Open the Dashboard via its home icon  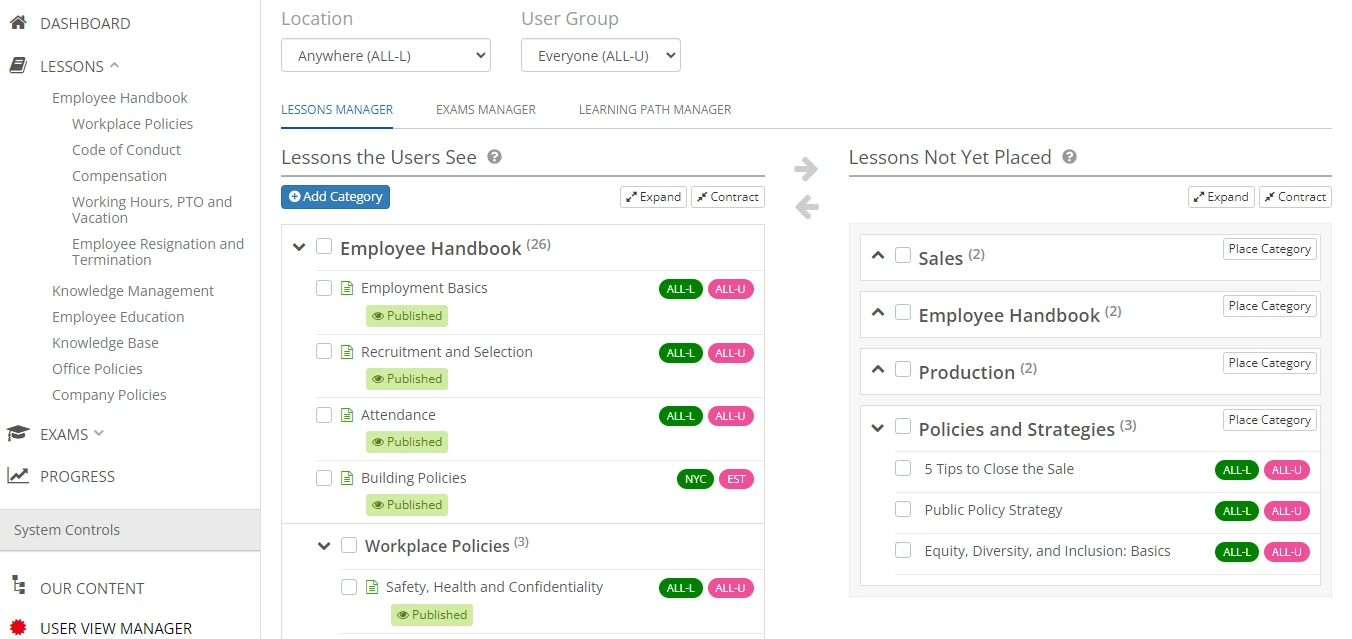20,22
